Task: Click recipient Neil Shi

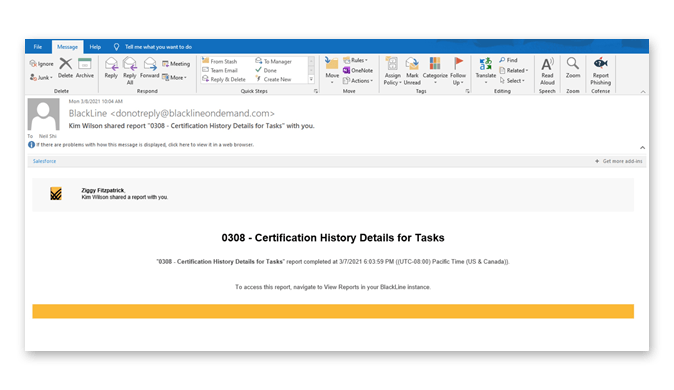Action: pos(48,136)
